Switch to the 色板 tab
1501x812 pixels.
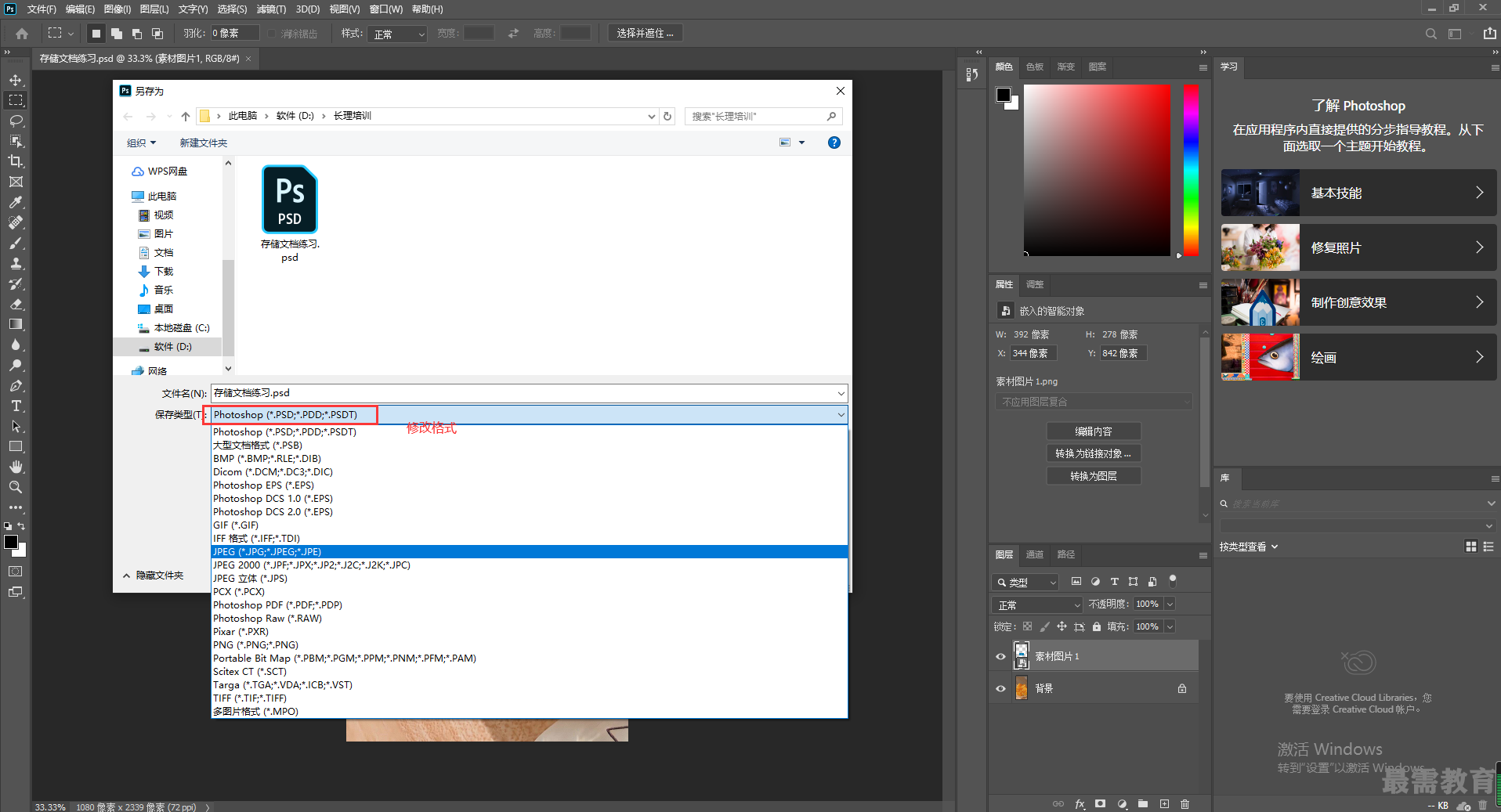pyautogui.click(x=1035, y=67)
